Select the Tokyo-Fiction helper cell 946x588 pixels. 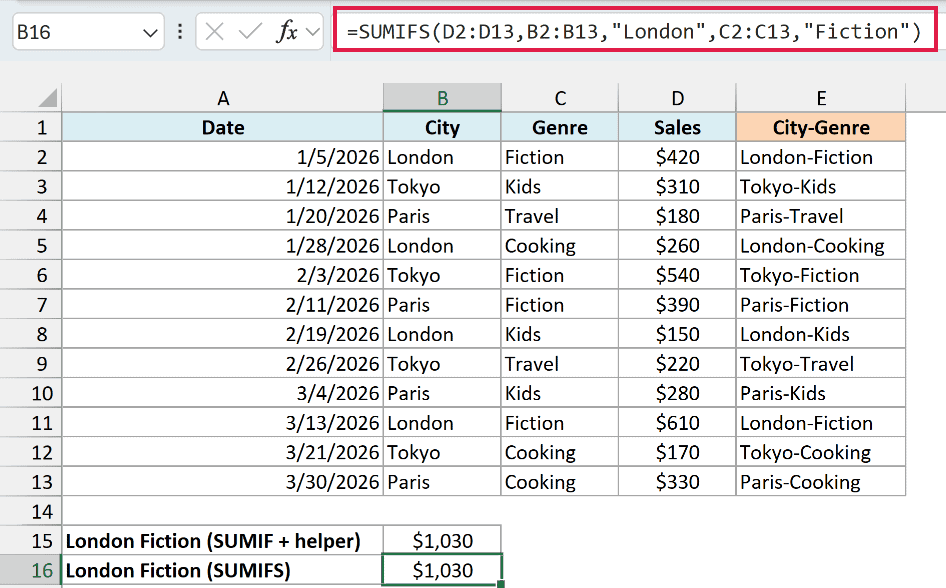[x=821, y=275]
